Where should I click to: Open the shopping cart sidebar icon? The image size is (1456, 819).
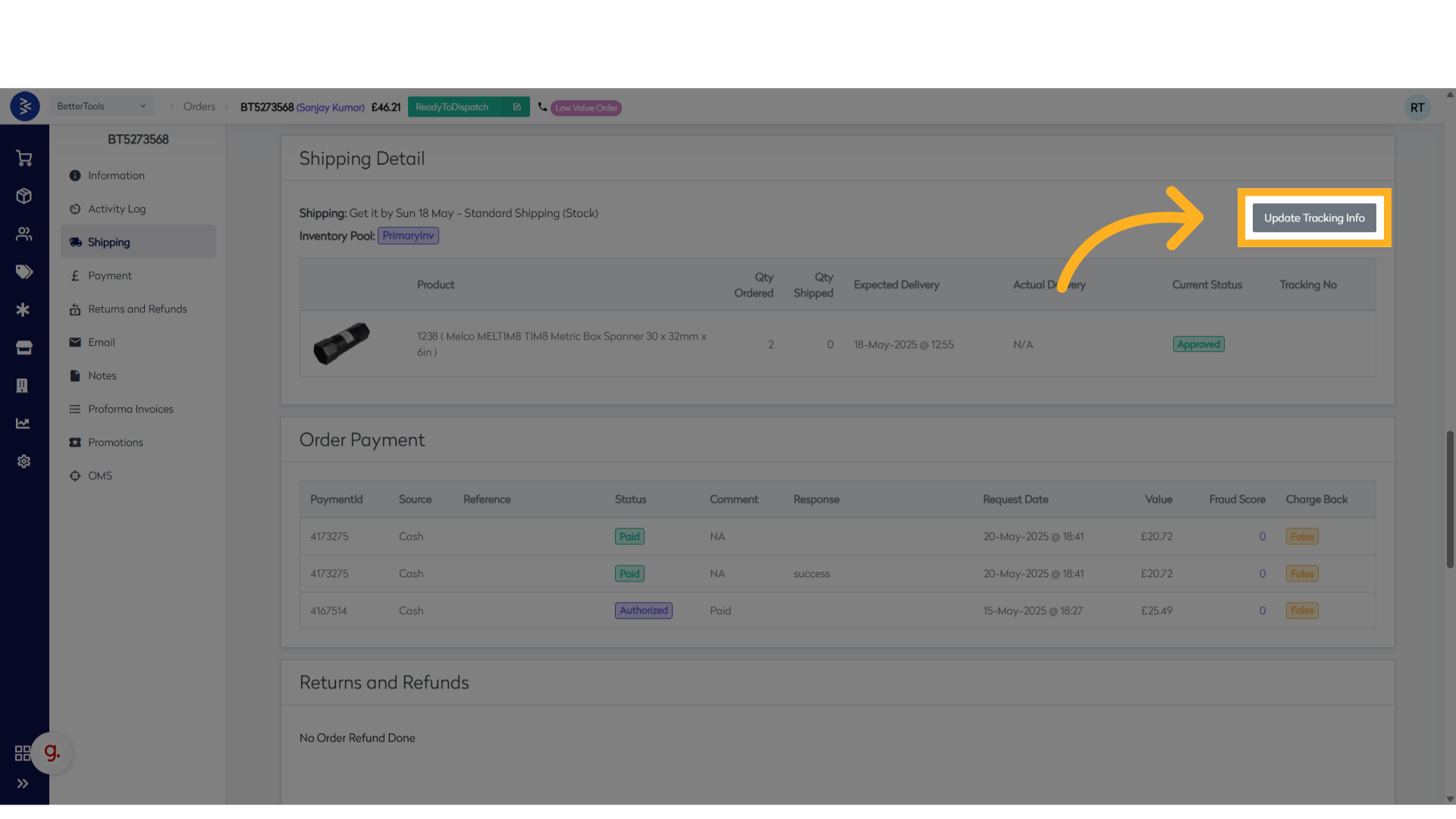point(24,158)
